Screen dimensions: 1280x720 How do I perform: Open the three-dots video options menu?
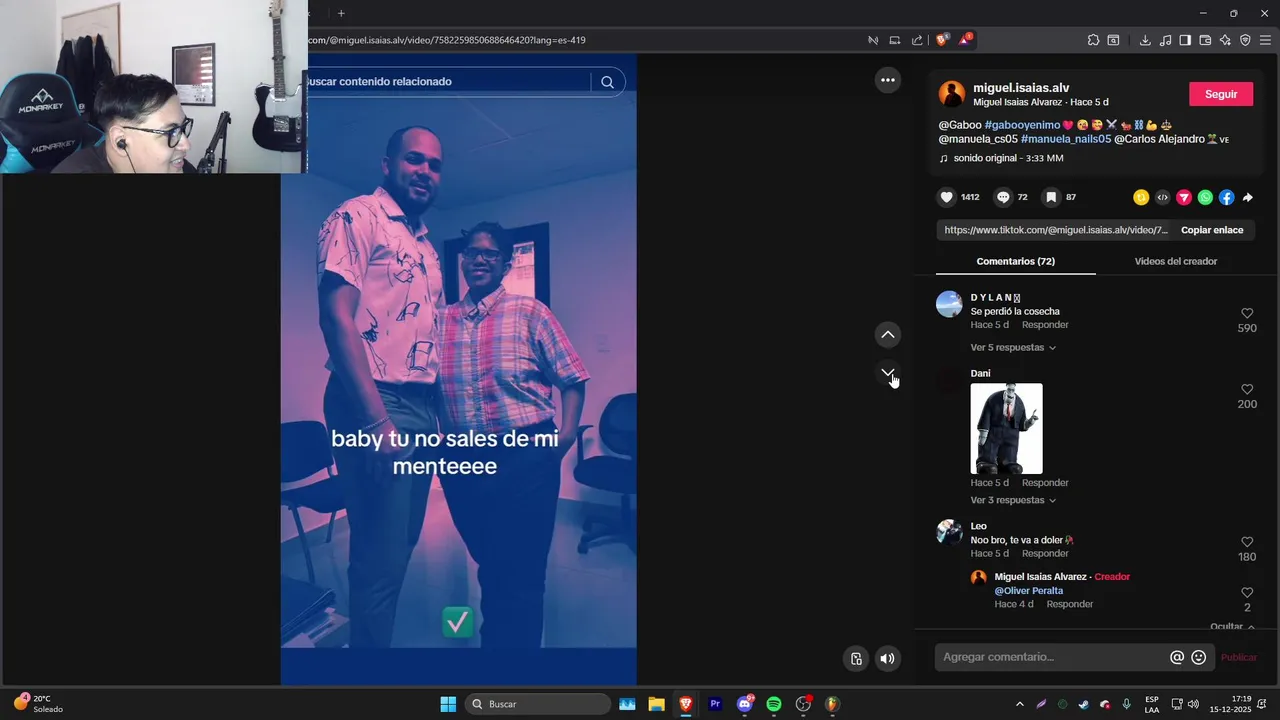coord(887,80)
